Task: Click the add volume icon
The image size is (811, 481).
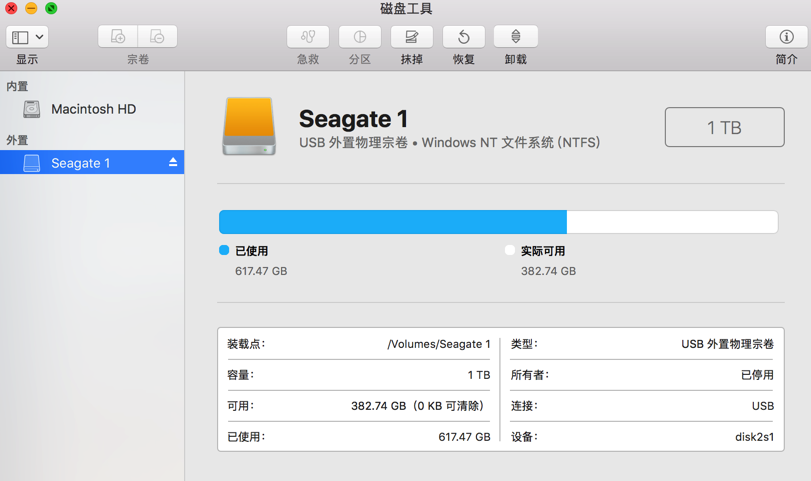Action: [x=118, y=37]
